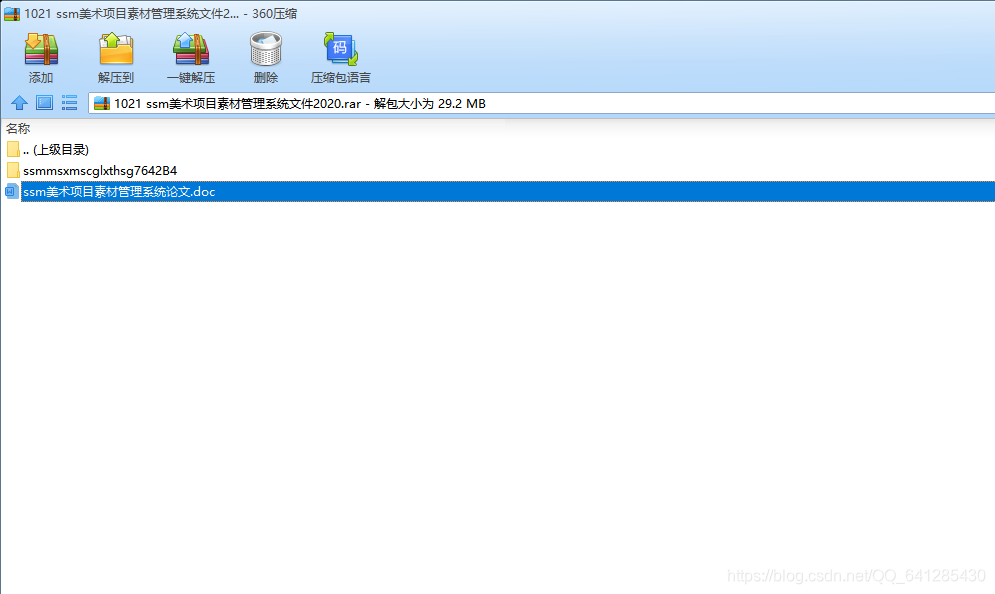The height and width of the screenshot is (594, 995).
Task: Select the .. (上级目录) row
Action: [x=56, y=149]
